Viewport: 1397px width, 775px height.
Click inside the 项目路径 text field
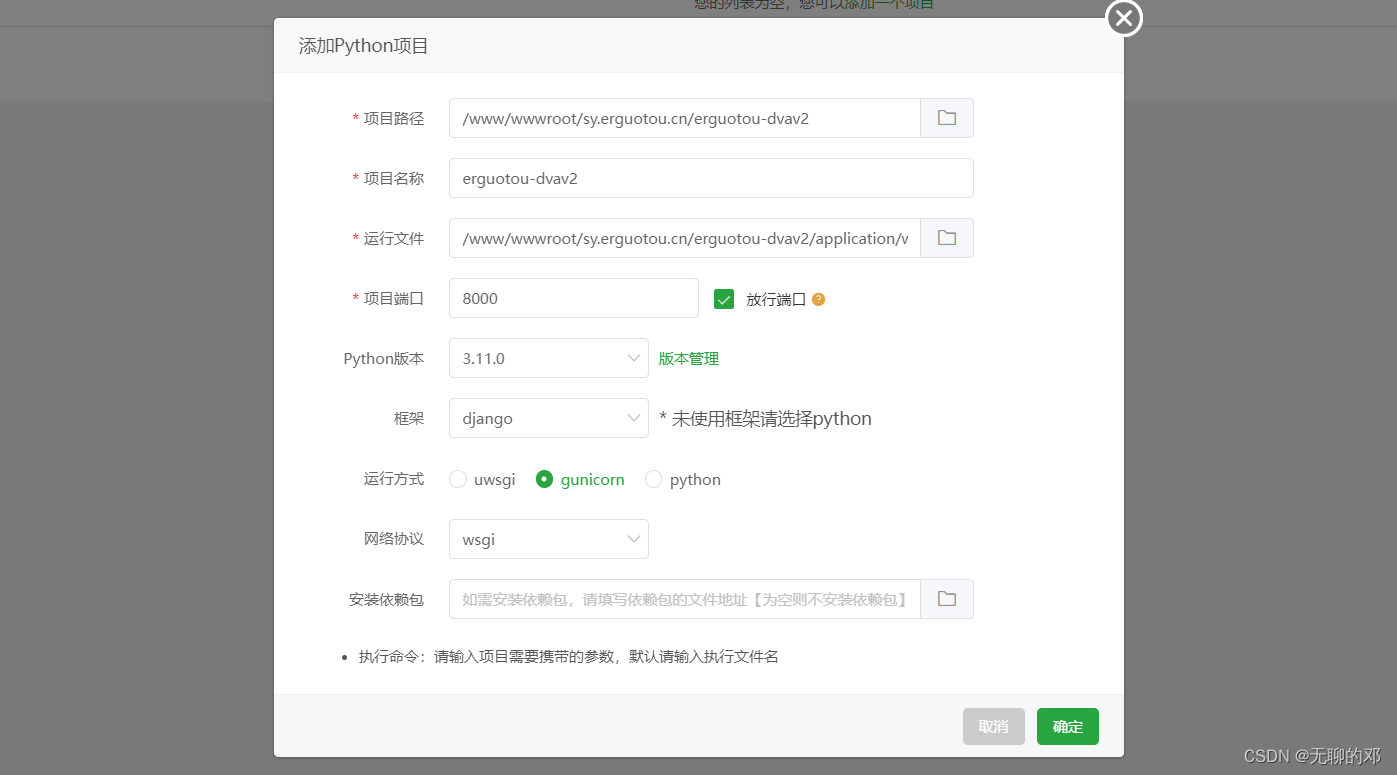[x=684, y=117]
